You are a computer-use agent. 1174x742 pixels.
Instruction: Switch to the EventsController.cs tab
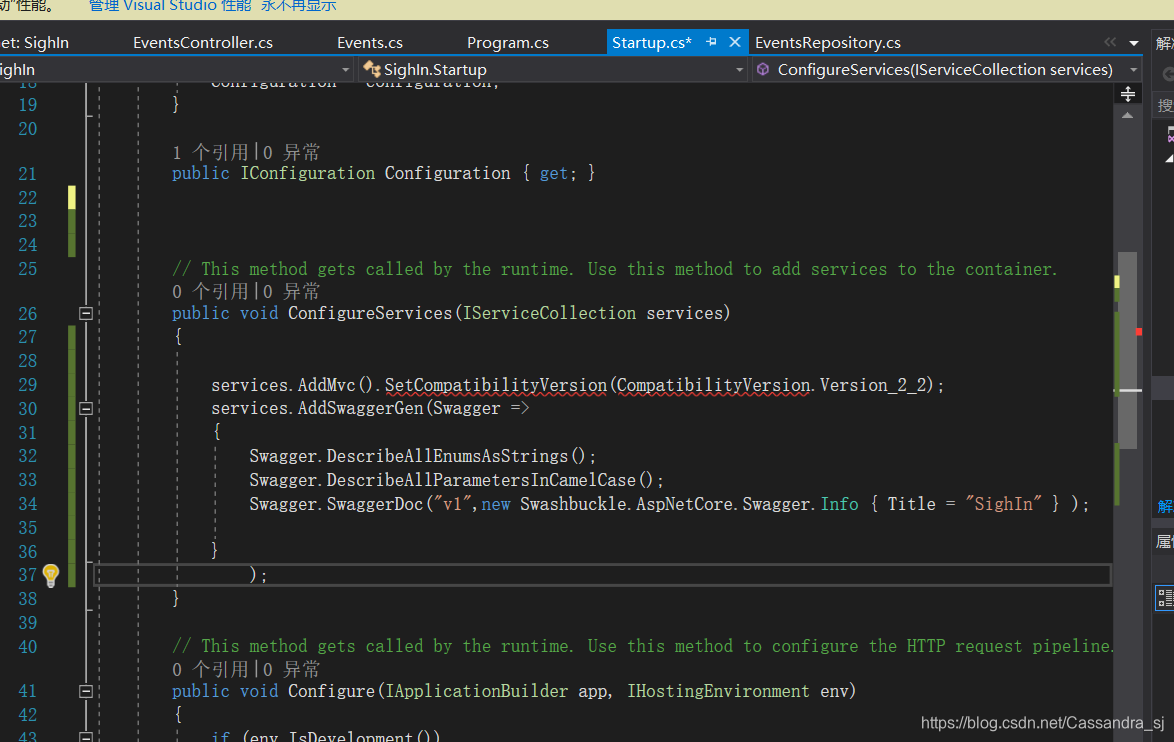click(203, 43)
